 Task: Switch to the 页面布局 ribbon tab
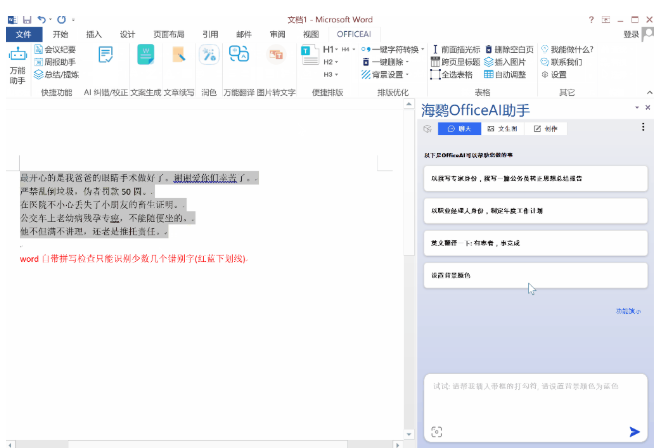169,34
